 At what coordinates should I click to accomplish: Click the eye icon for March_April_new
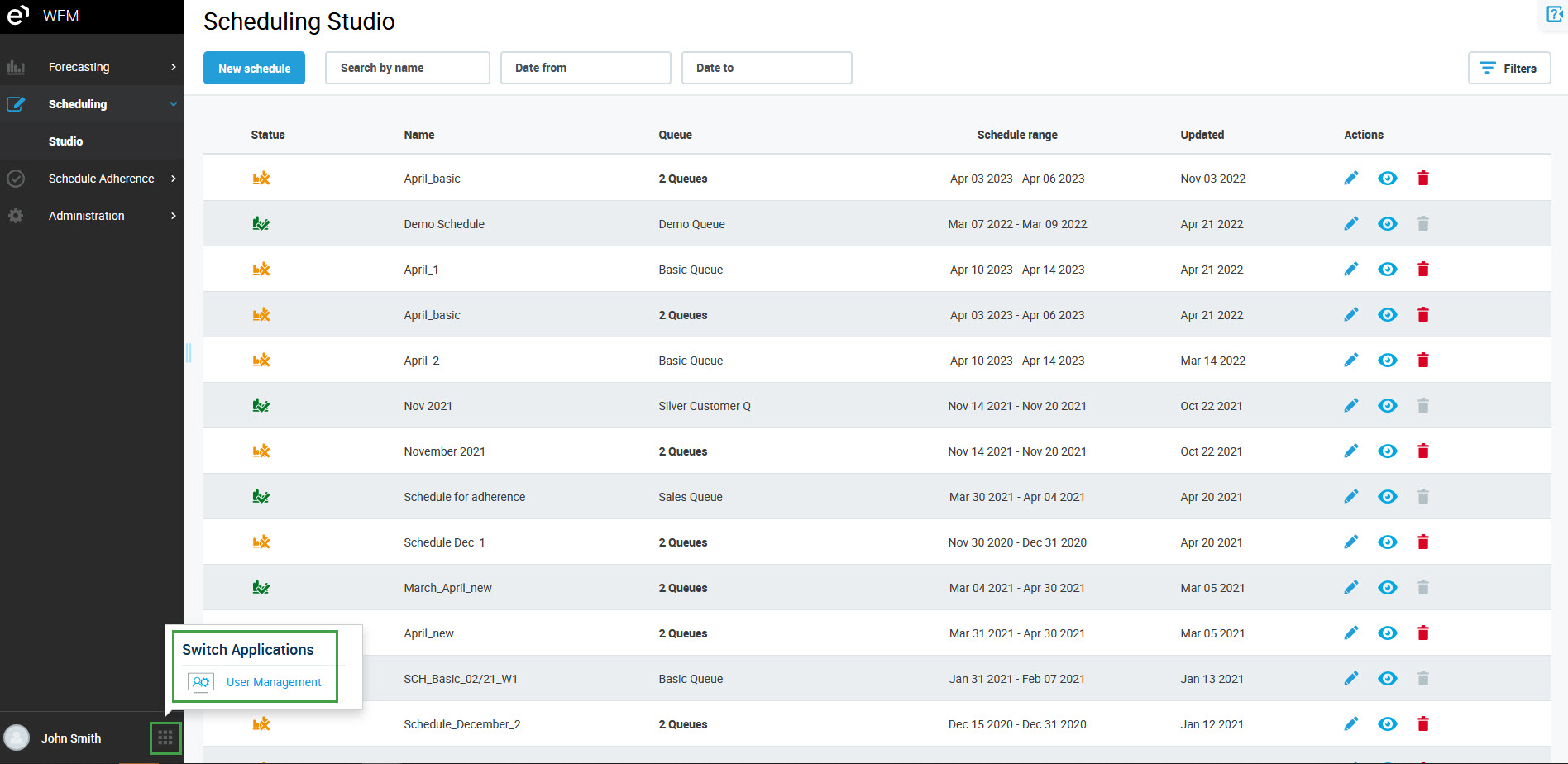click(x=1387, y=588)
